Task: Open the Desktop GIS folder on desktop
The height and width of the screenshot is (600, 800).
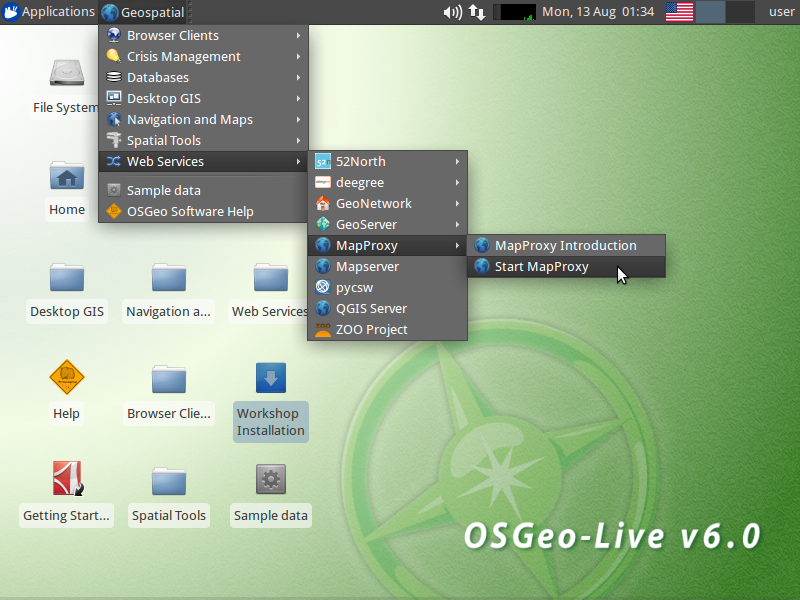Action: [x=67, y=278]
